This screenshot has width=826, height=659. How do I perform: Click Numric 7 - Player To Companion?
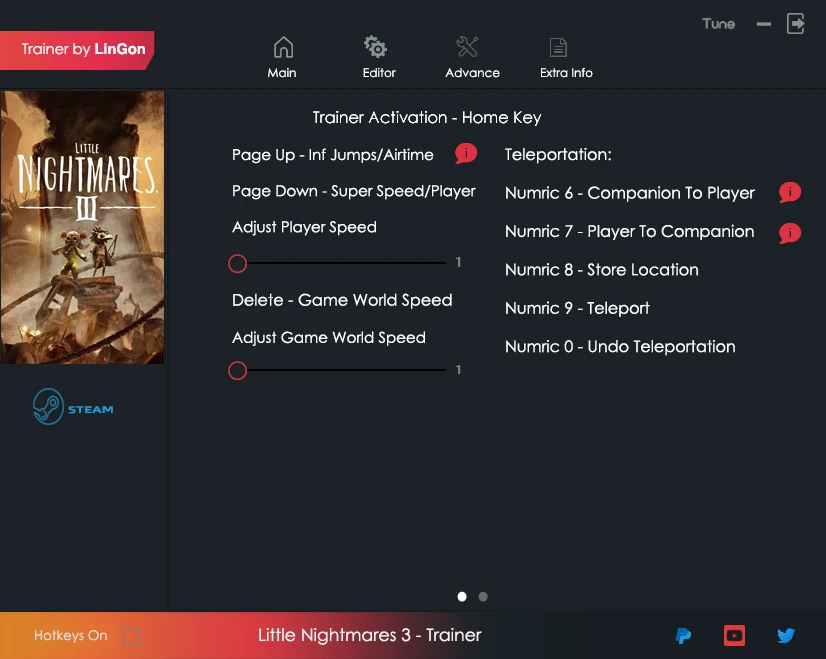(x=630, y=232)
